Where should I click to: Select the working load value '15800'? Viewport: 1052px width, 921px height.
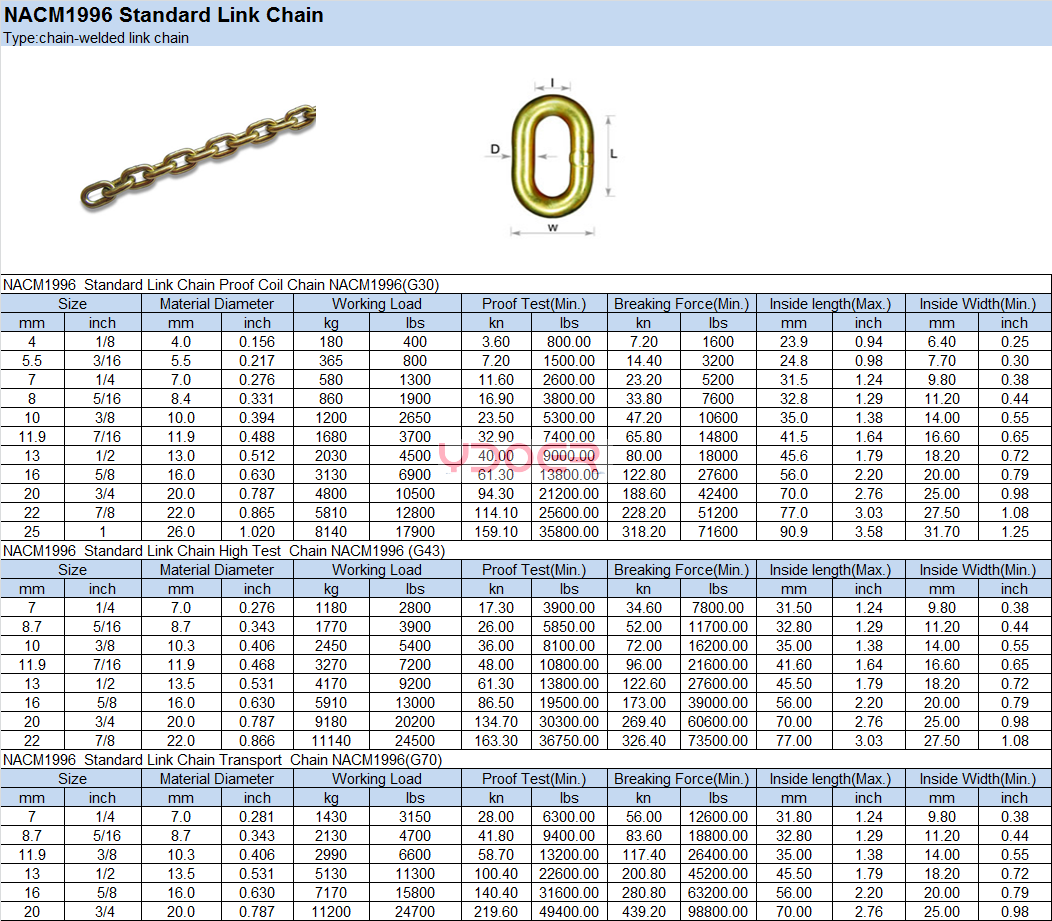[x=415, y=893]
